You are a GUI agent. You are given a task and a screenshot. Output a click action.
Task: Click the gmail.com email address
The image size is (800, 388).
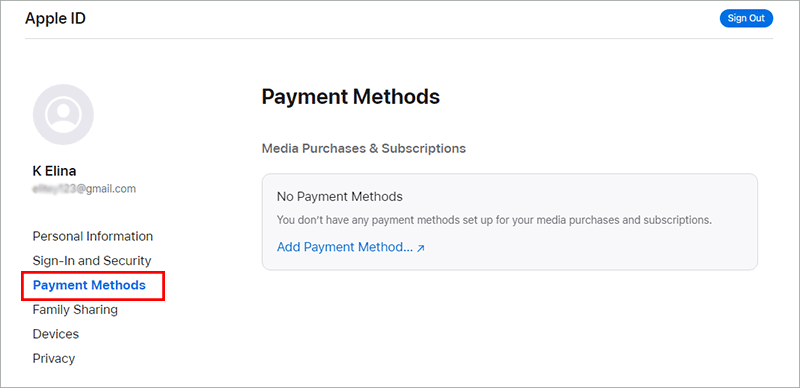click(84, 189)
